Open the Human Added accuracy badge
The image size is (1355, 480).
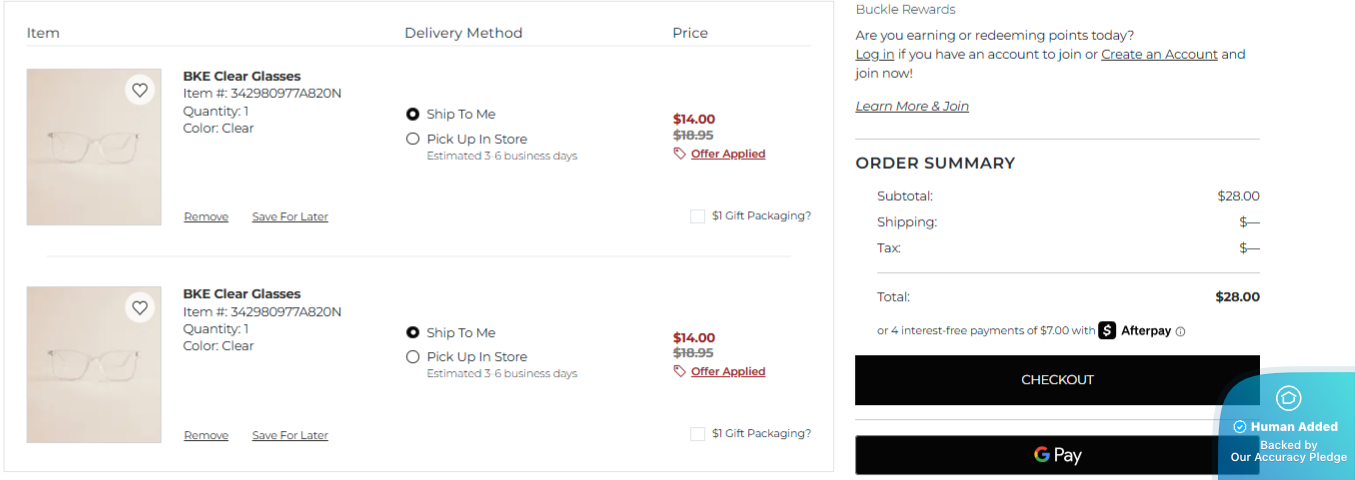tap(1288, 426)
